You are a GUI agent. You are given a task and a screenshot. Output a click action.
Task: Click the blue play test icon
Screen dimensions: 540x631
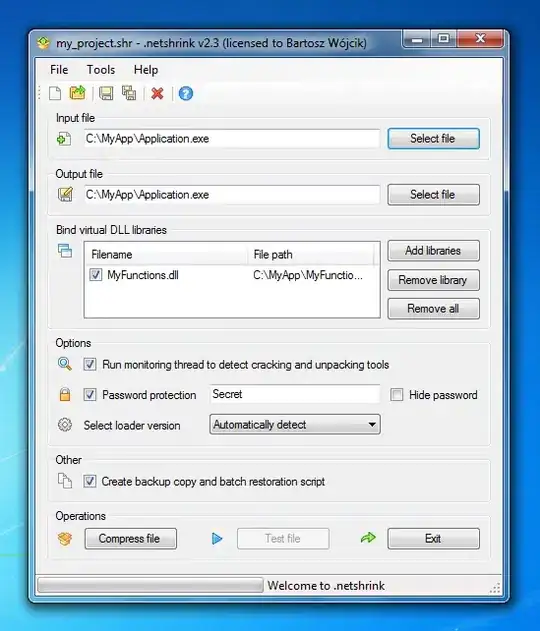coord(217,538)
